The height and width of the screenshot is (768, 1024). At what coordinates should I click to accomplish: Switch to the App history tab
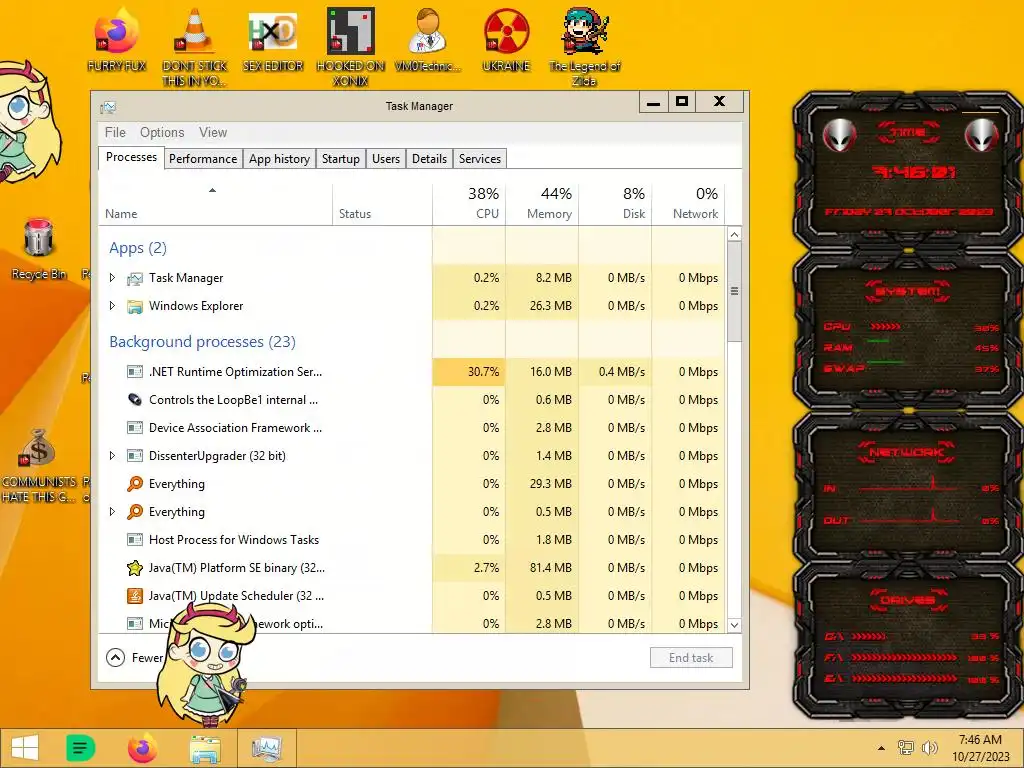tap(280, 159)
